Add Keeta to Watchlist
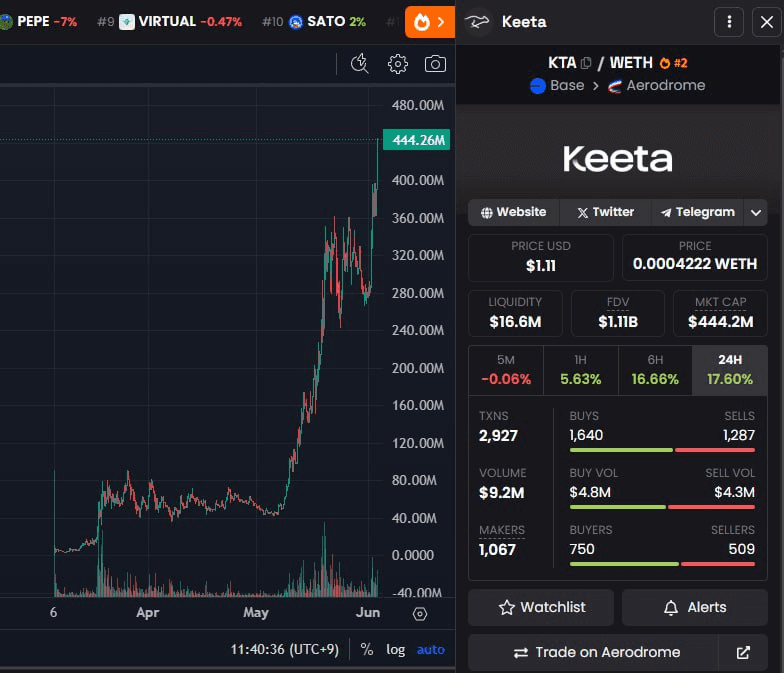 pyautogui.click(x=541, y=608)
